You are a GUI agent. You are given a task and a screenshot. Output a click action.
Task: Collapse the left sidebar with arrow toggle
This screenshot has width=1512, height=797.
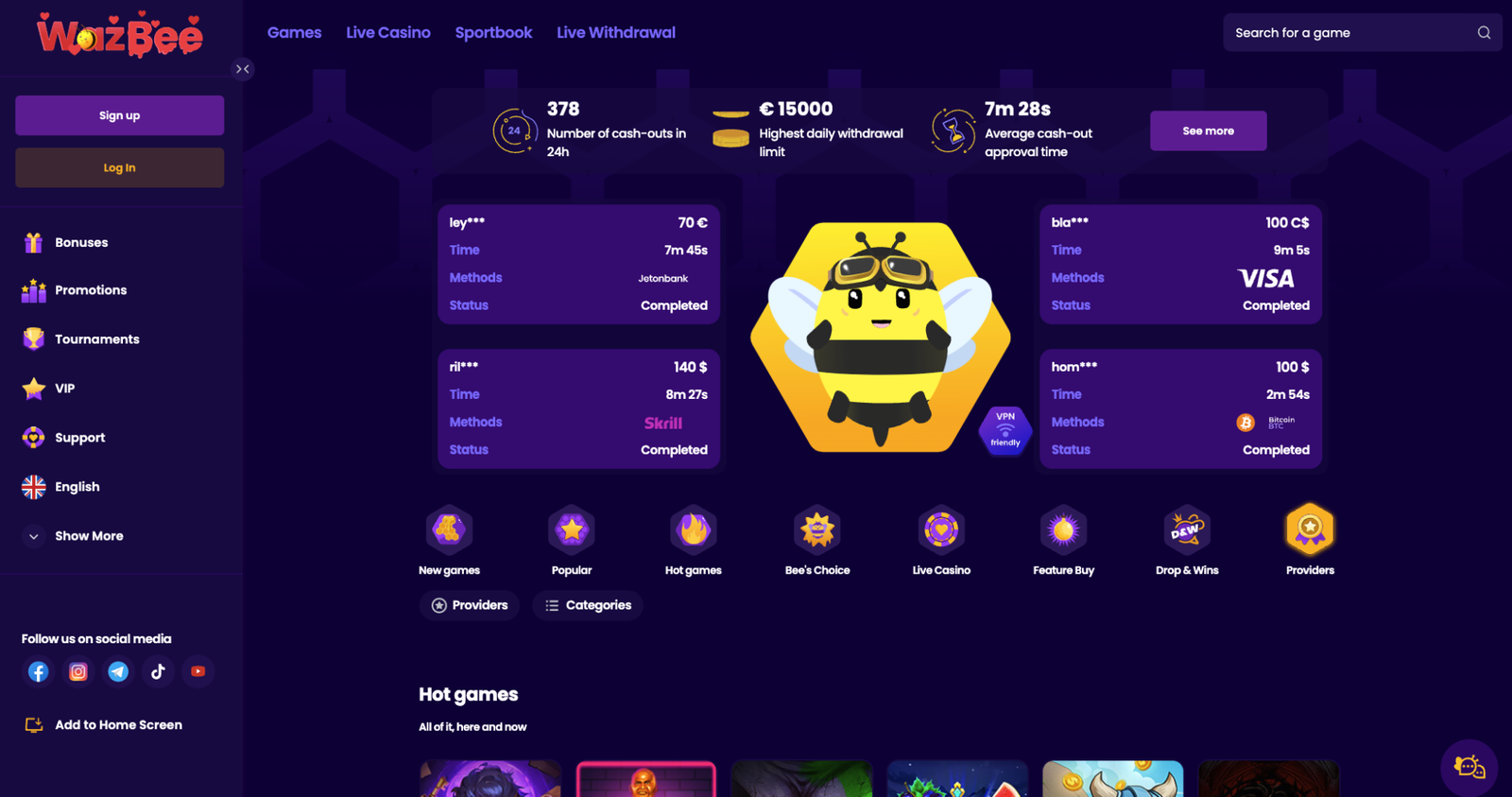243,69
